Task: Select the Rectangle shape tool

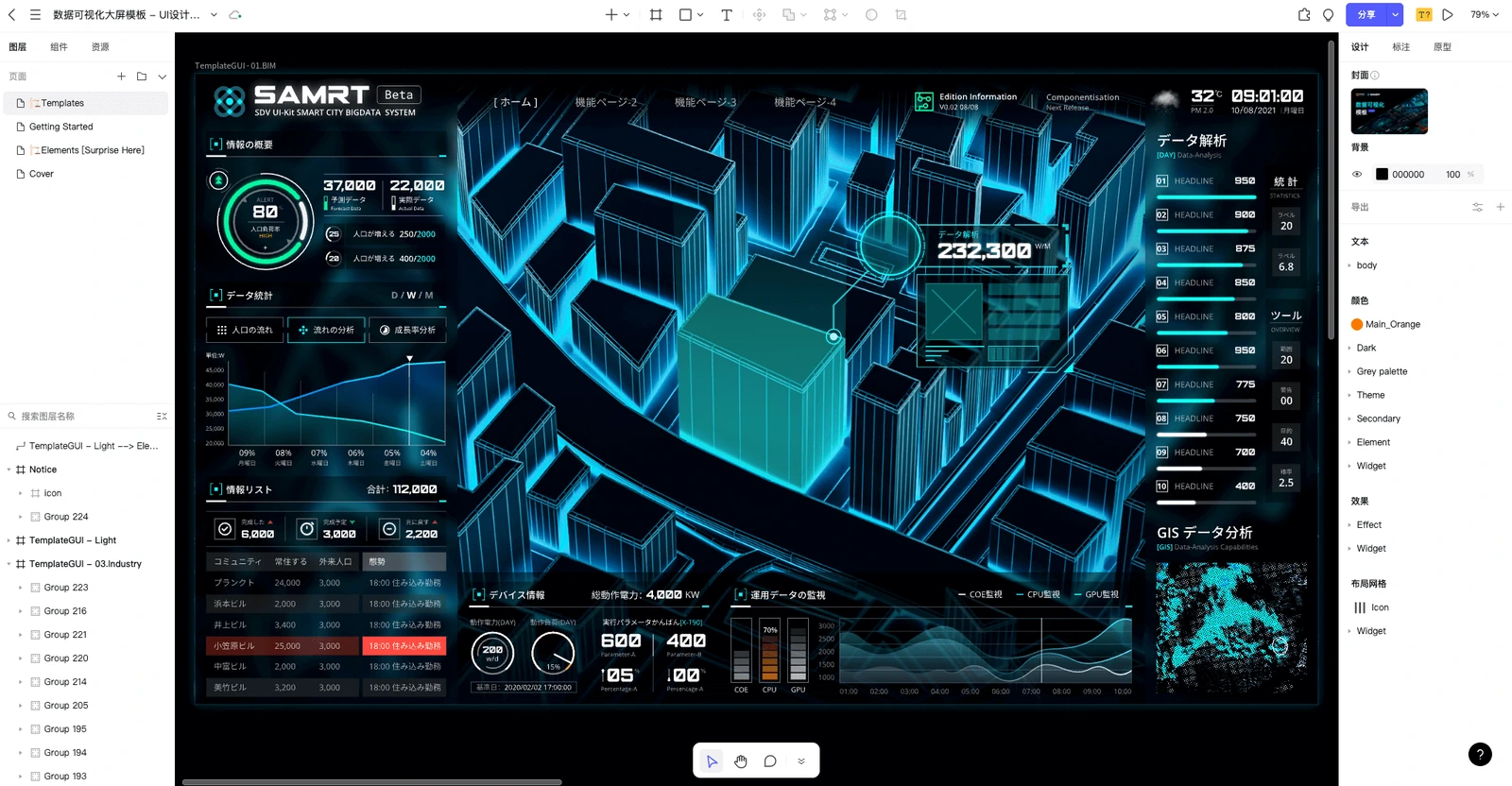Action: [x=686, y=15]
